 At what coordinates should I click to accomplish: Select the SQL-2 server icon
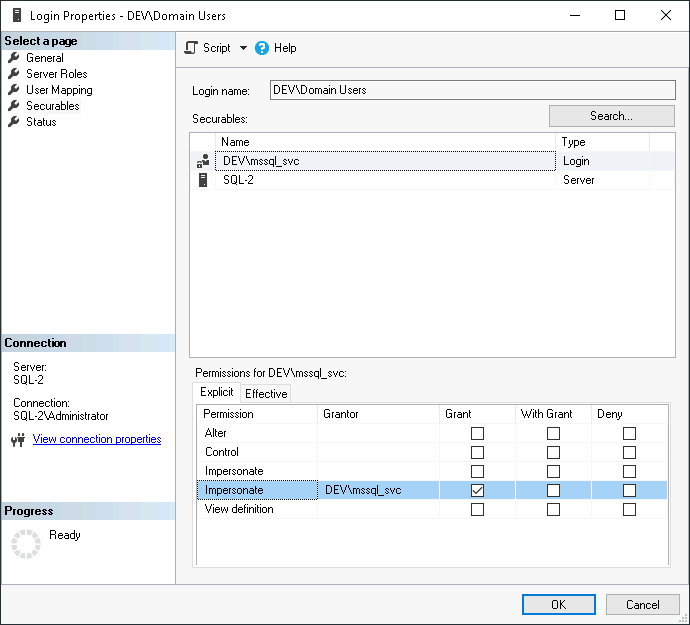pyautogui.click(x=203, y=180)
